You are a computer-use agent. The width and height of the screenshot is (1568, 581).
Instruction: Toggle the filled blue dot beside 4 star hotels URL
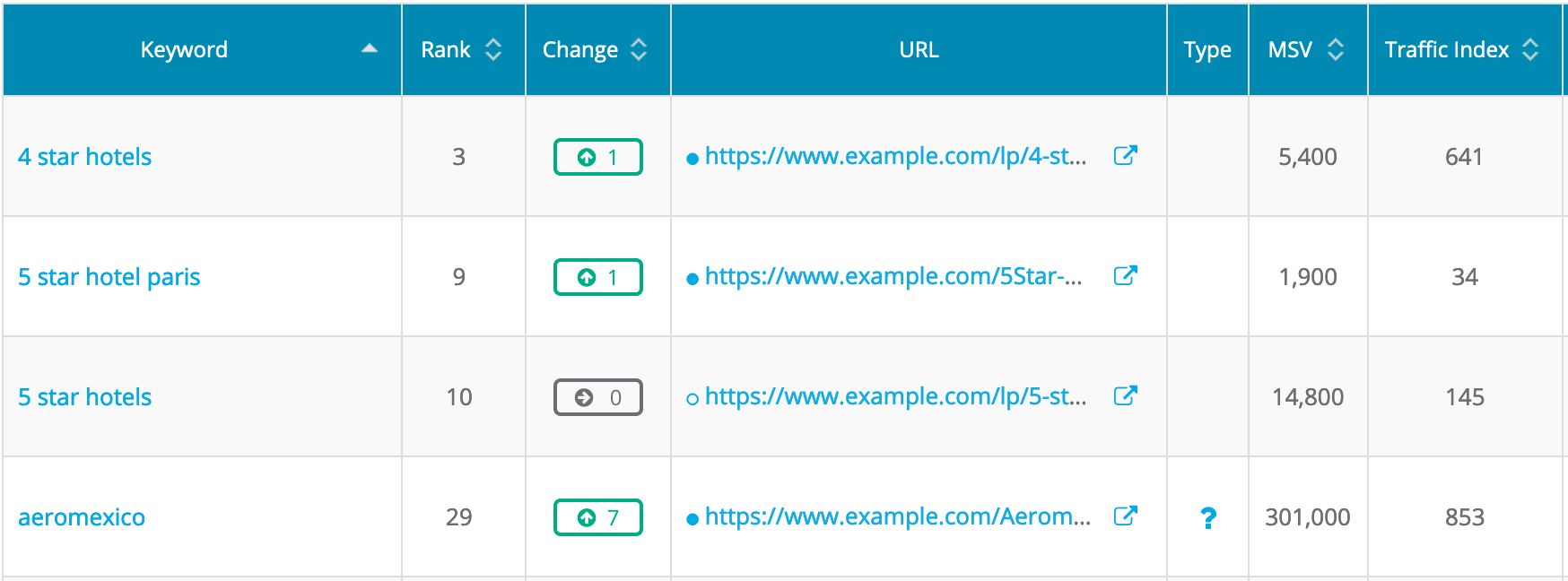pyautogui.click(x=691, y=156)
